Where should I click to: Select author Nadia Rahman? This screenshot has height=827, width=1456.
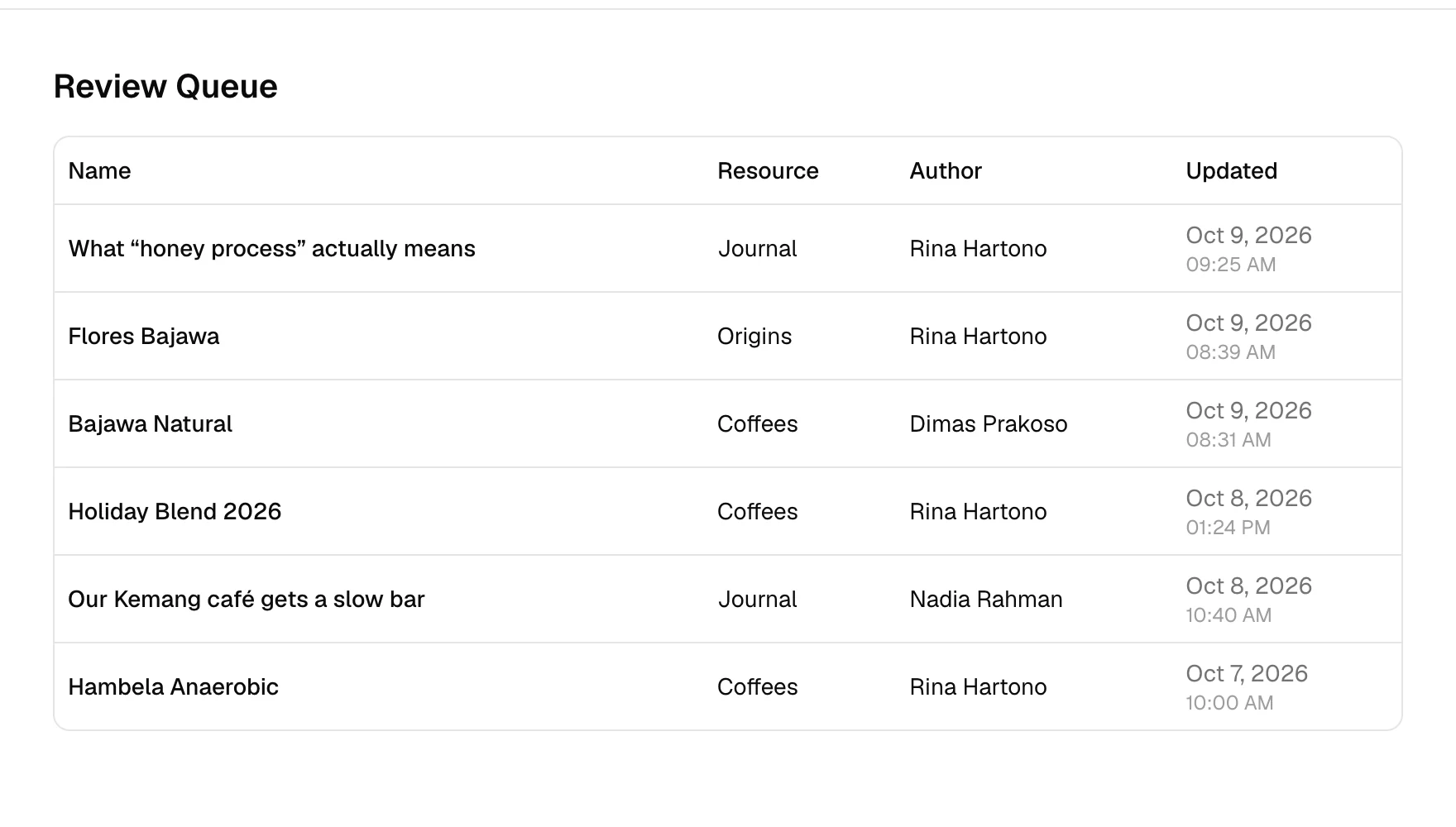[986, 600]
